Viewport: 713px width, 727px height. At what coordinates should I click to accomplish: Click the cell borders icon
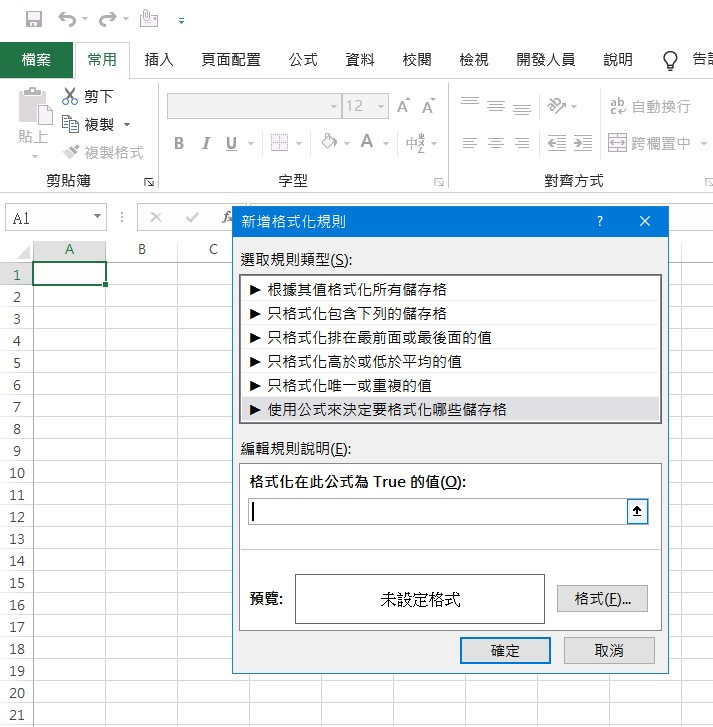point(279,143)
